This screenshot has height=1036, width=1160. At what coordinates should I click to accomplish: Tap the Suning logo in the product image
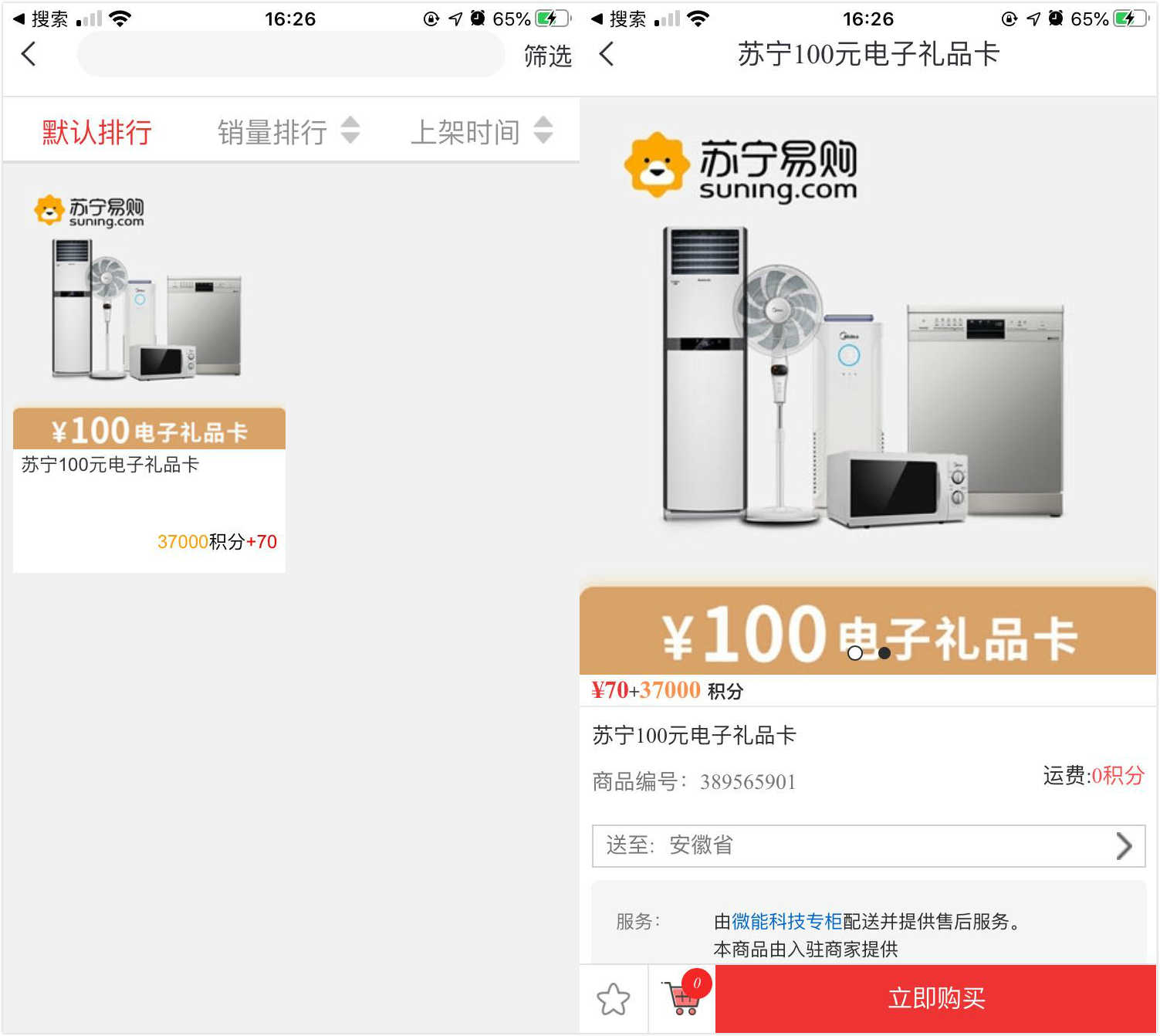coord(741,166)
